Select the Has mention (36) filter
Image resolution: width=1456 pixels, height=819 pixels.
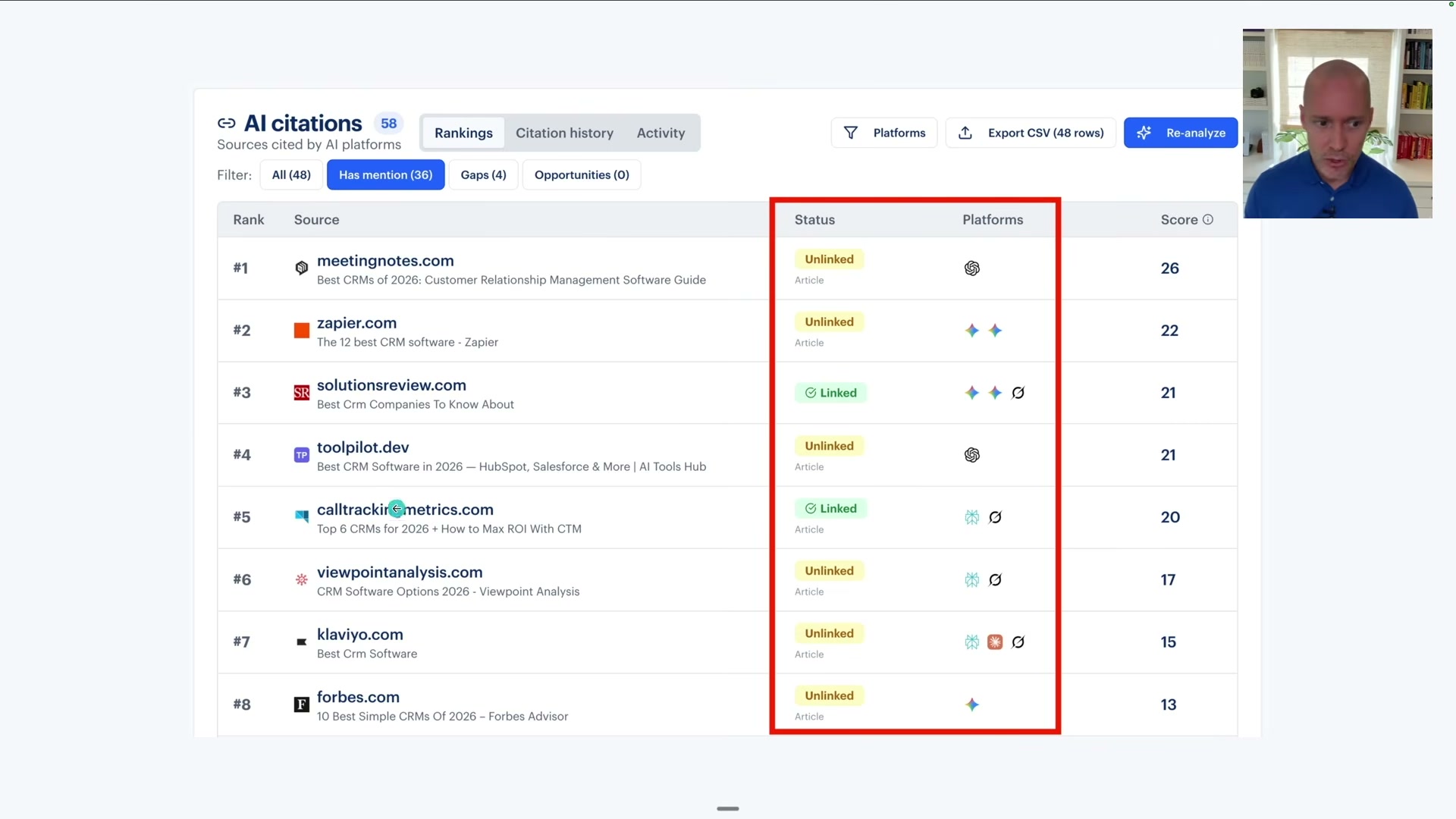(x=385, y=175)
